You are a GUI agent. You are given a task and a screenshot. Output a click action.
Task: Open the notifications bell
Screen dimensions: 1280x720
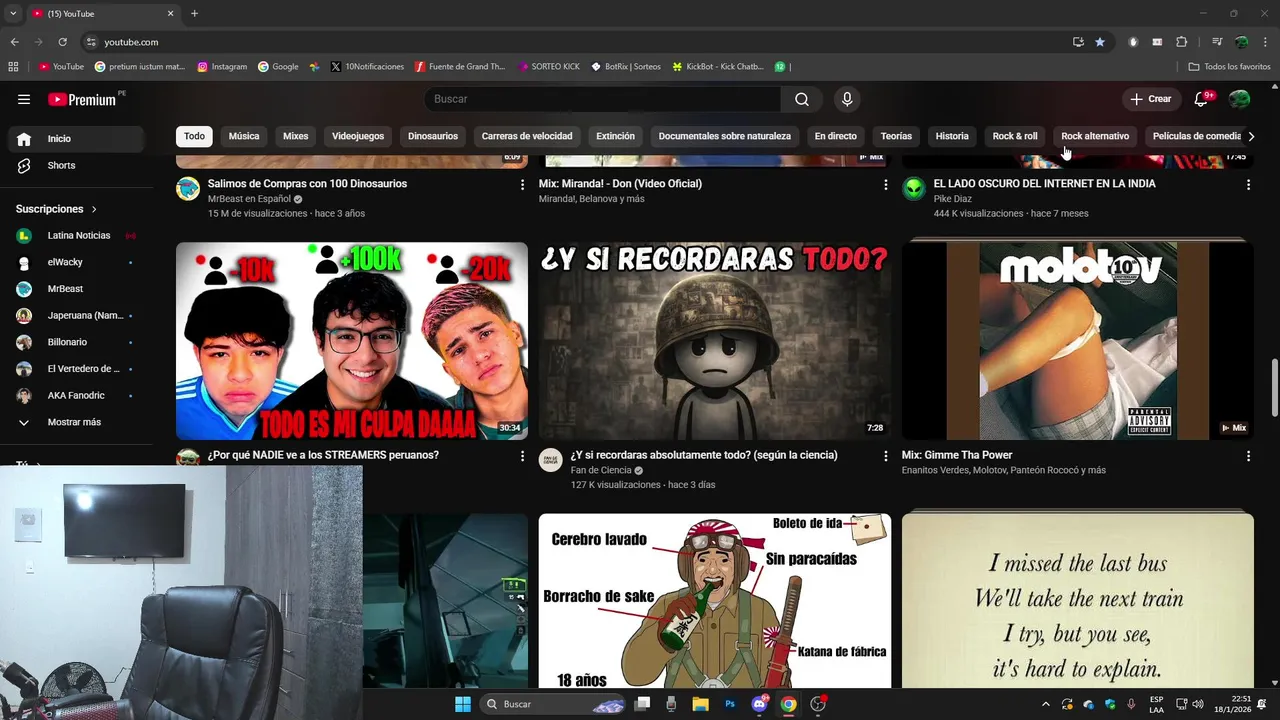tap(1202, 99)
